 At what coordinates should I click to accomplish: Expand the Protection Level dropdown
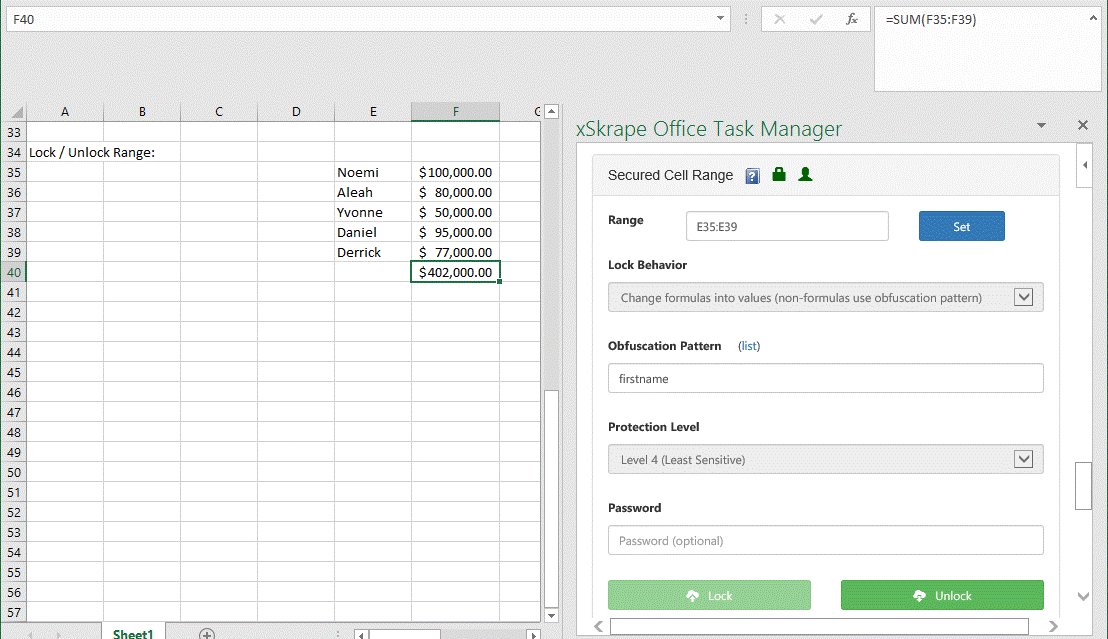(x=1023, y=459)
